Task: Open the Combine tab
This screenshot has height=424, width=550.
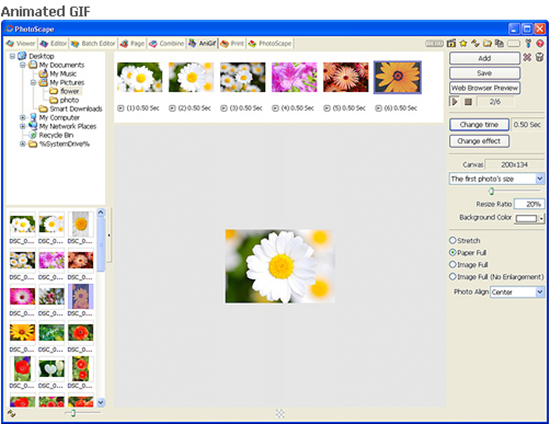Action: pyautogui.click(x=167, y=43)
